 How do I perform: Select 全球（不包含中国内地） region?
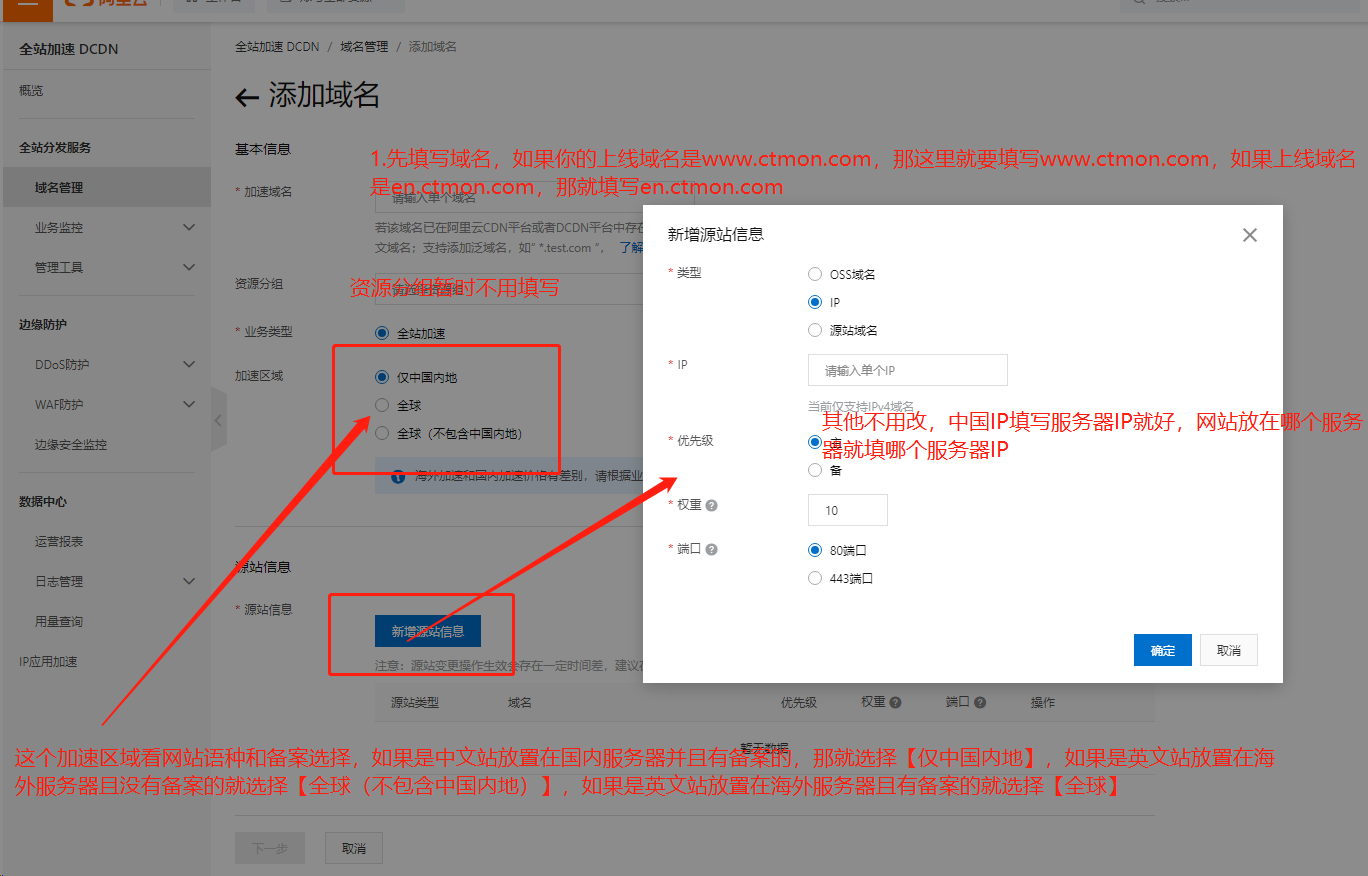(x=381, y=433)
